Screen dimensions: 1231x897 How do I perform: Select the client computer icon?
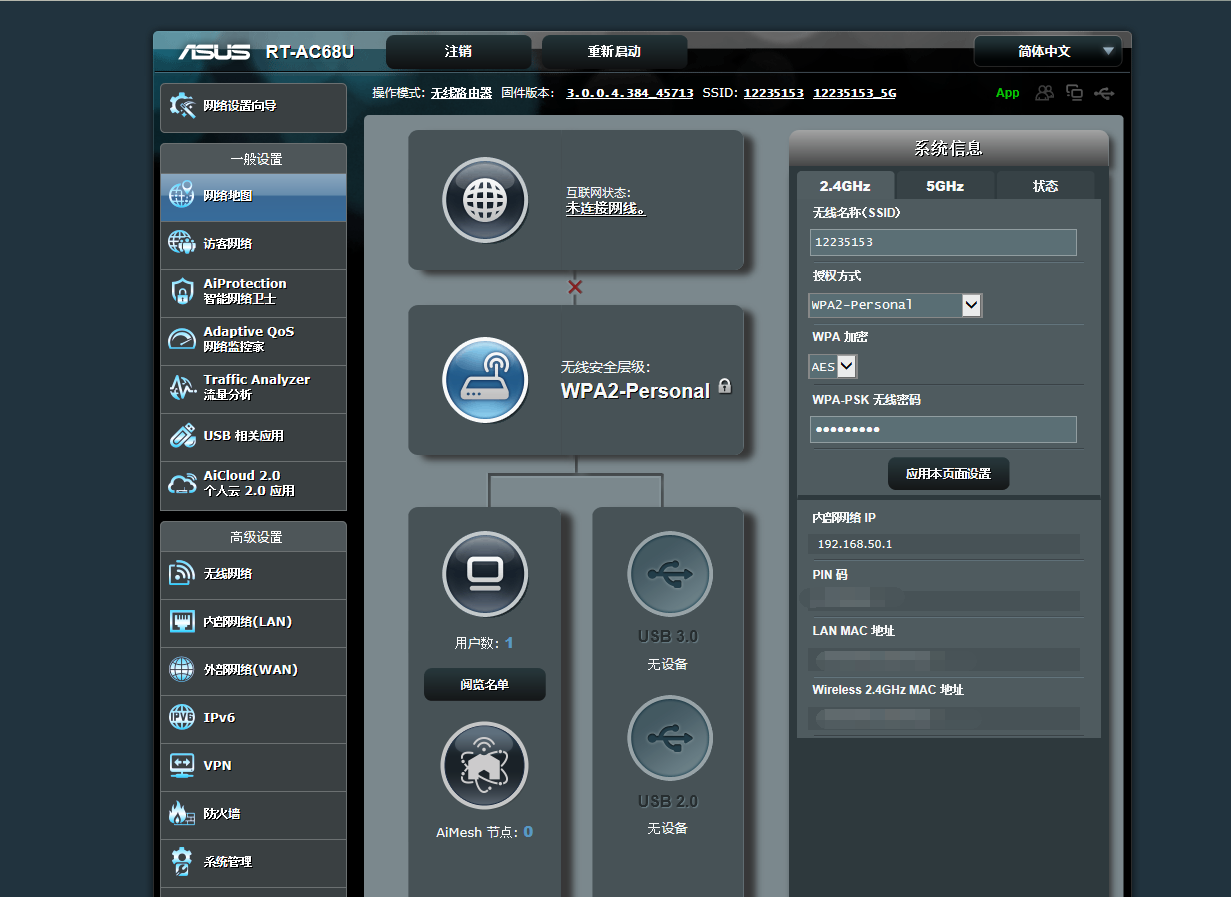[x=485, y=574]
